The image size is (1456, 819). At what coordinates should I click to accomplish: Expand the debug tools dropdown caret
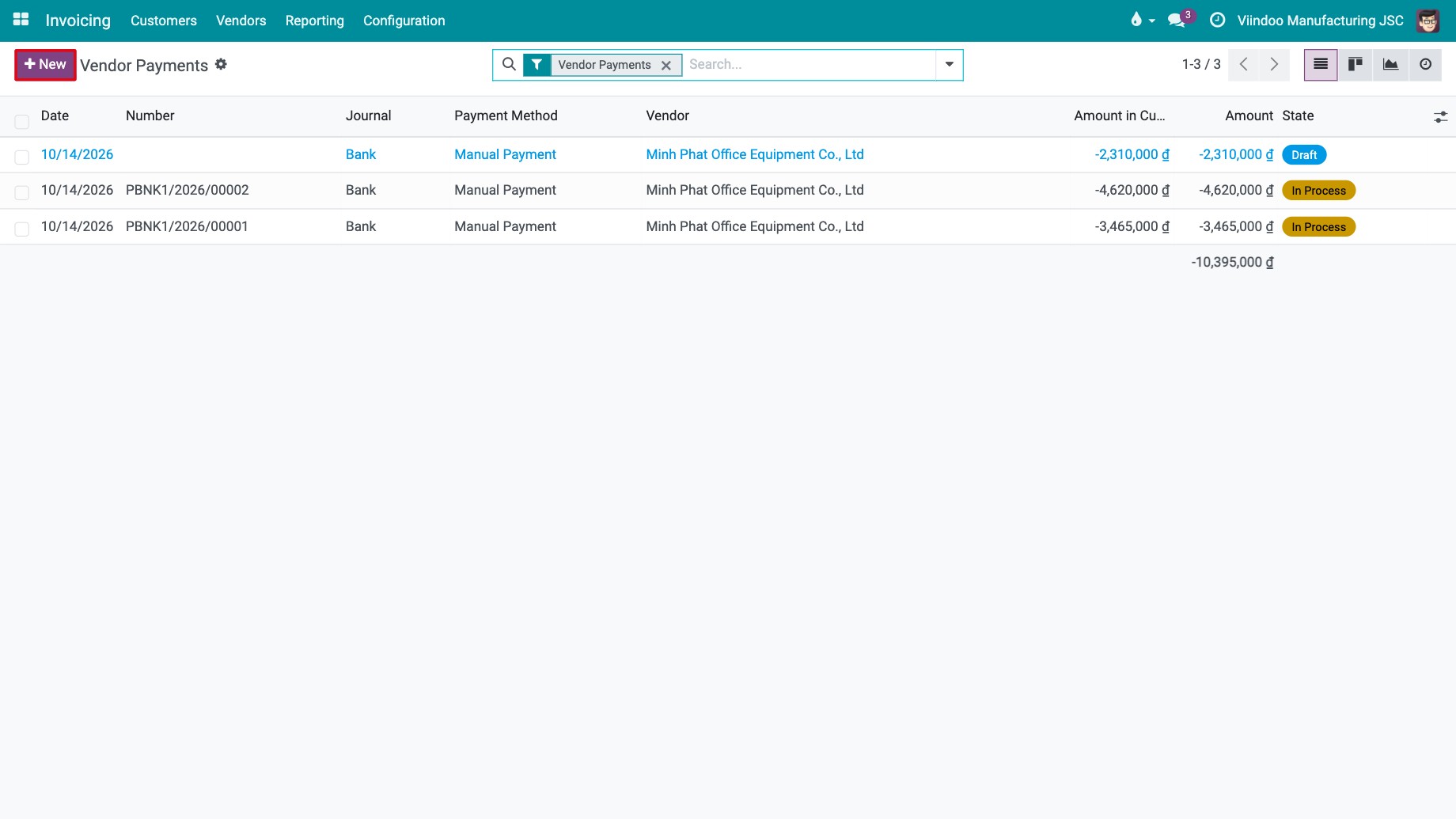1152,21
